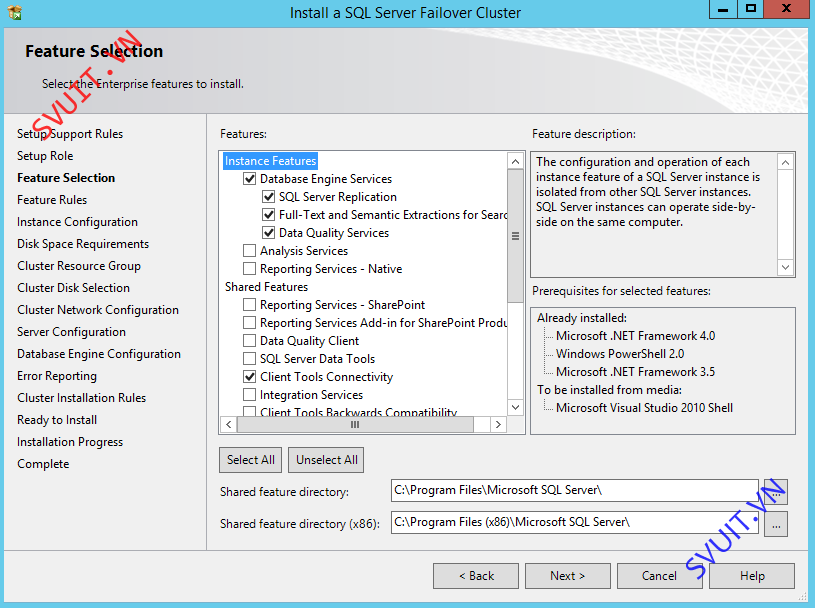Select the Instance Features tree node
This screenshot has height=608, width=815.
pyautogui.click(x=270, y=161)
